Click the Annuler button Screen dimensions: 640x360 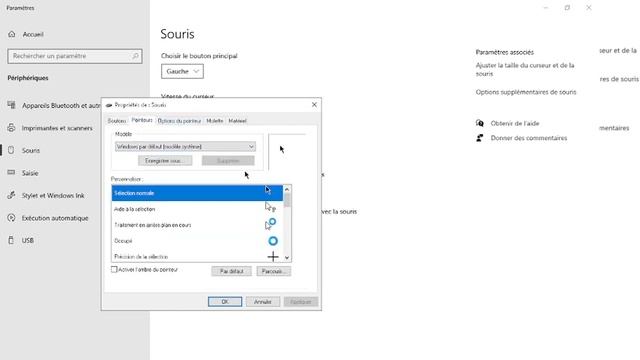(263, 302)
